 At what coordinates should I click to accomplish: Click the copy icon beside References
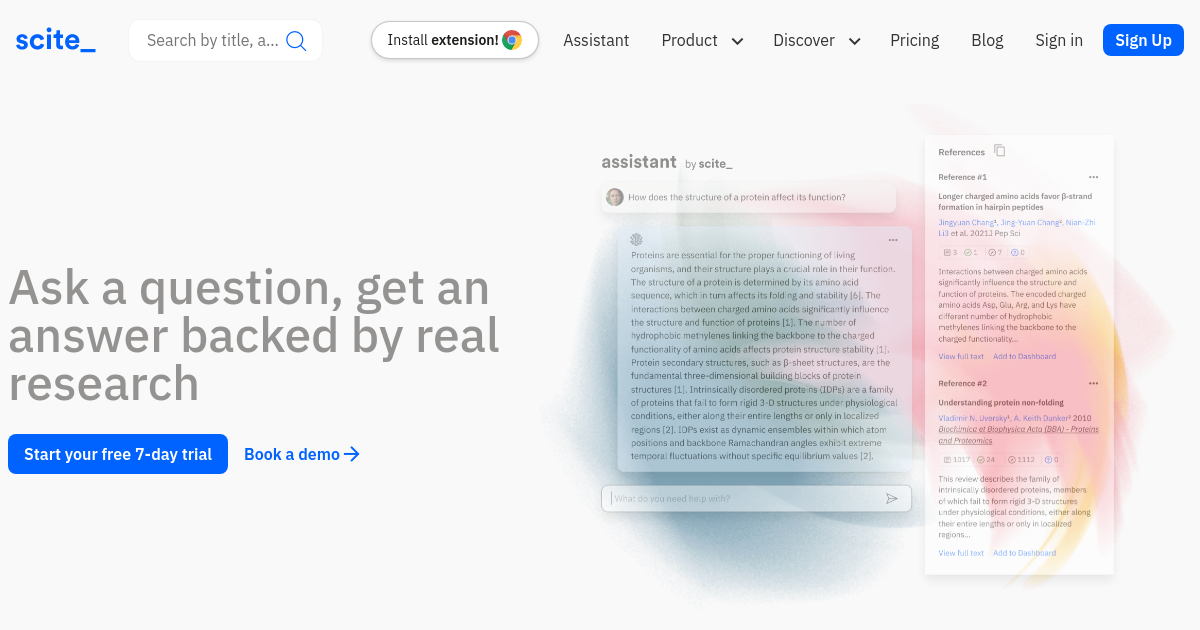pyautogui.click(x=999, y=151)
